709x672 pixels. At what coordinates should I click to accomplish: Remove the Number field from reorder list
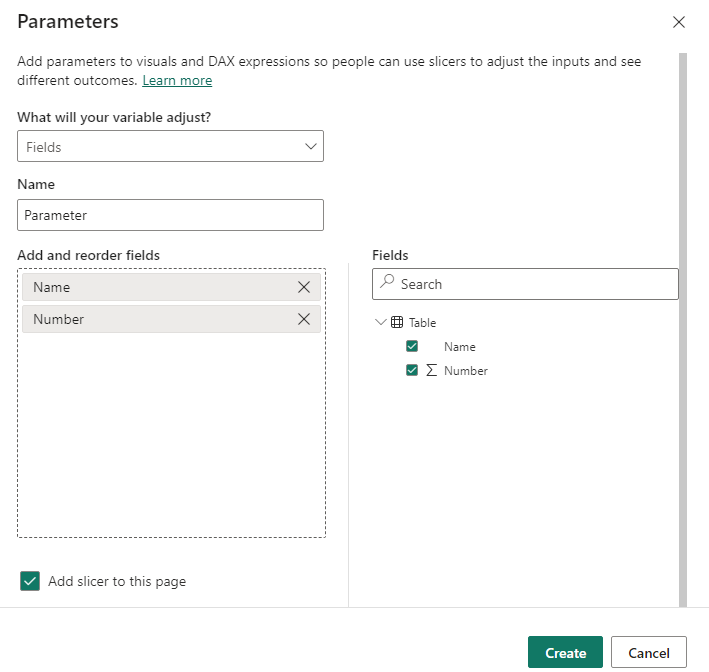click(304, 319)
